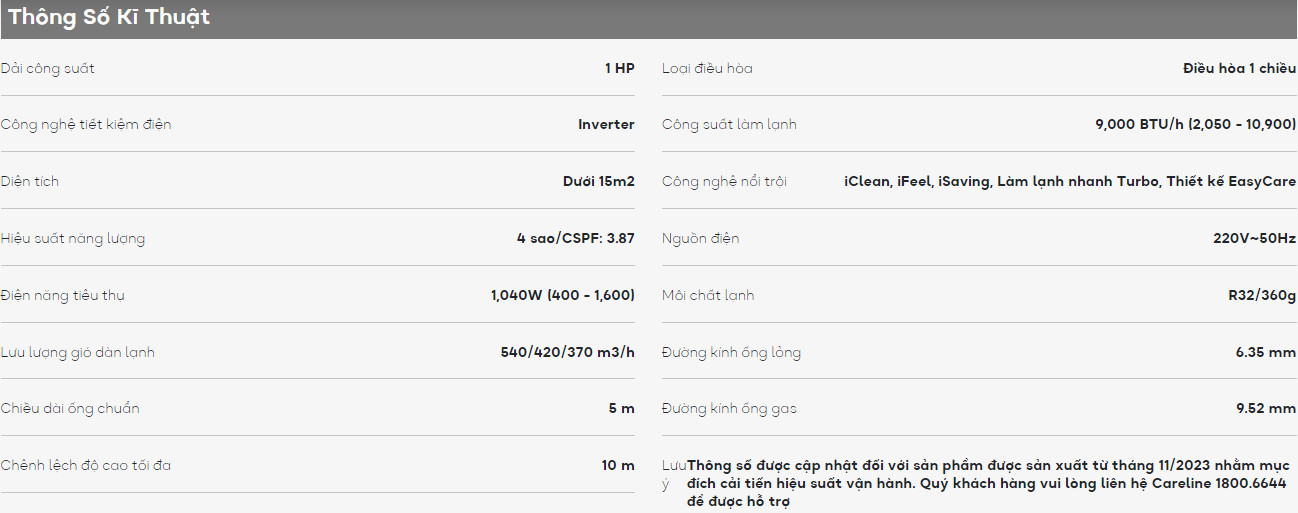Click the "540/420/370 m3/h" airflow value
Viewport: 1298px width, 513px height.
[x=567, y=353]
